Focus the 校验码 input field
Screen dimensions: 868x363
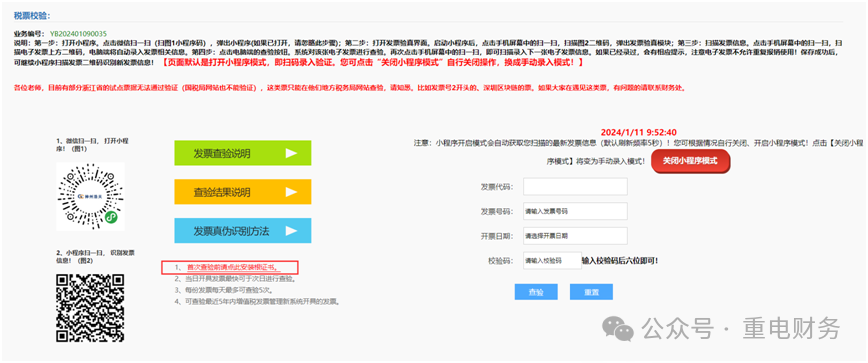pos(551,260)
